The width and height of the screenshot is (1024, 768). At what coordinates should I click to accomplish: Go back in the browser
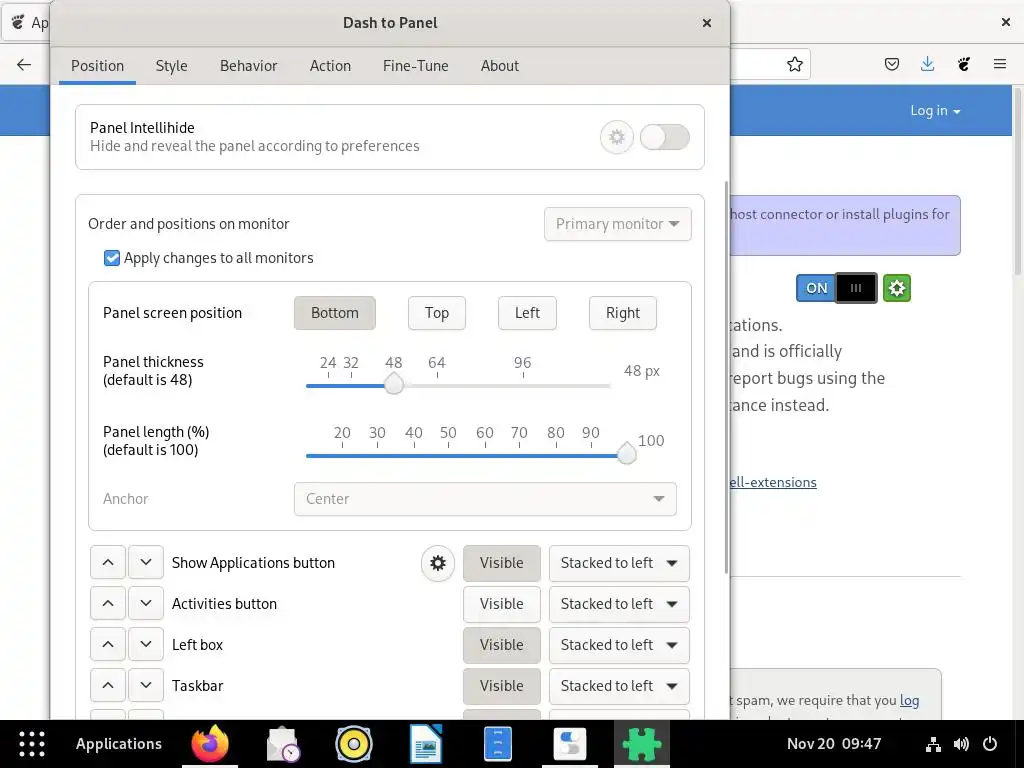(24, 64)
